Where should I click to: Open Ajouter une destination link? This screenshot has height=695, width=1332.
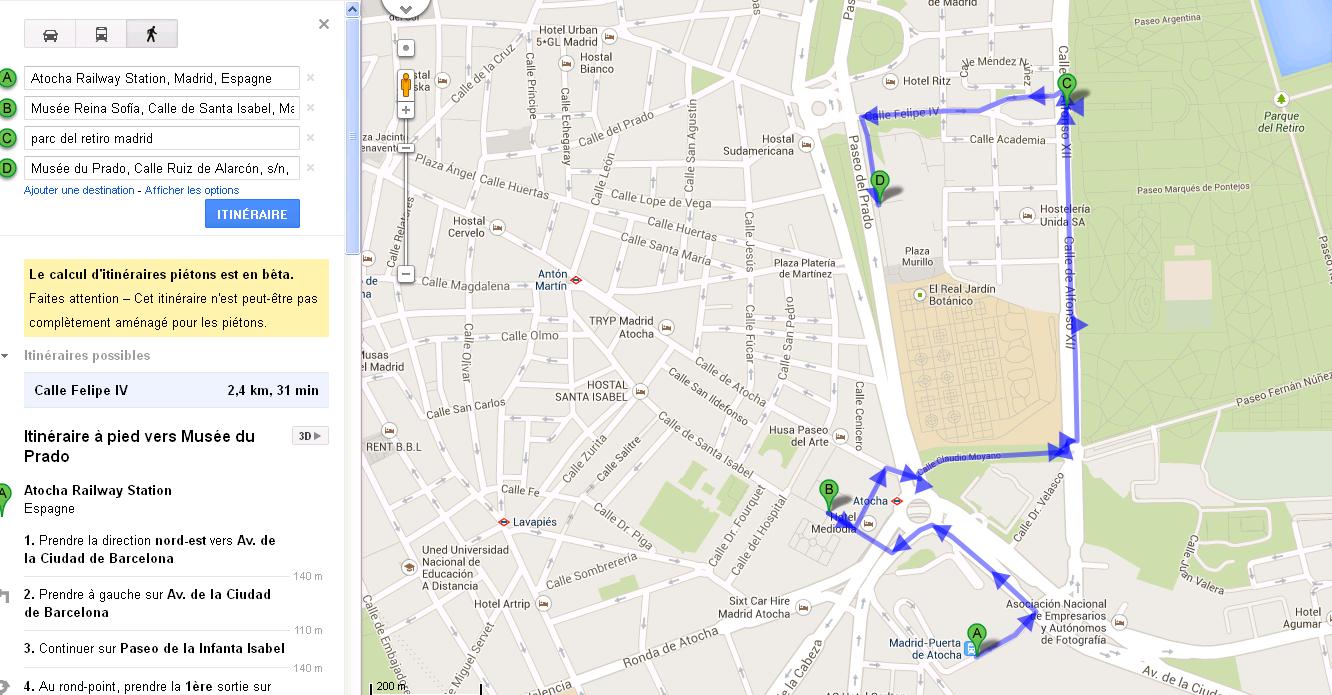click(79, 190)
